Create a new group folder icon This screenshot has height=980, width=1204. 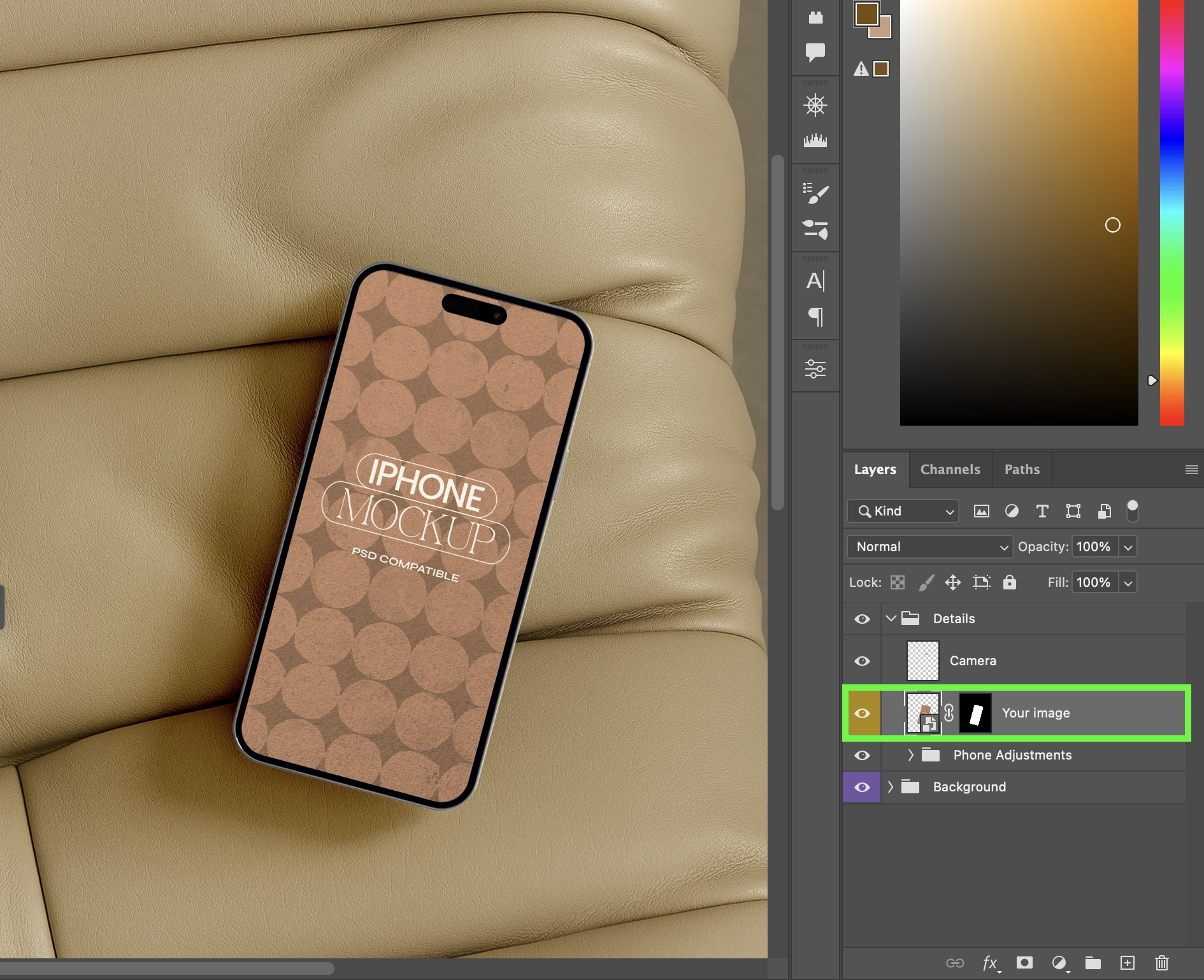click(1093, 963)
